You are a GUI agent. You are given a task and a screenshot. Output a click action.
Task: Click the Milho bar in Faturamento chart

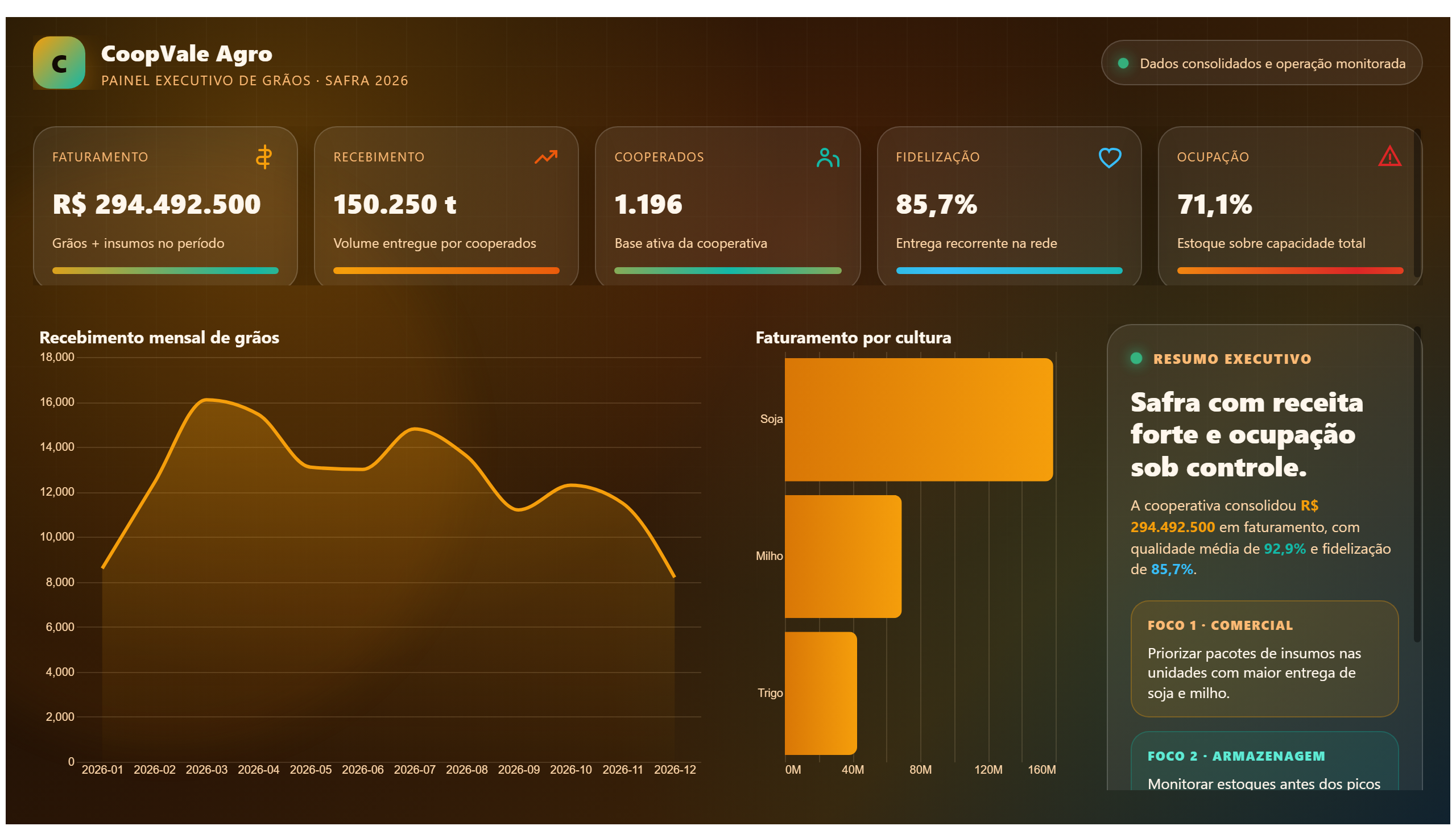click(x=843, y=557)
